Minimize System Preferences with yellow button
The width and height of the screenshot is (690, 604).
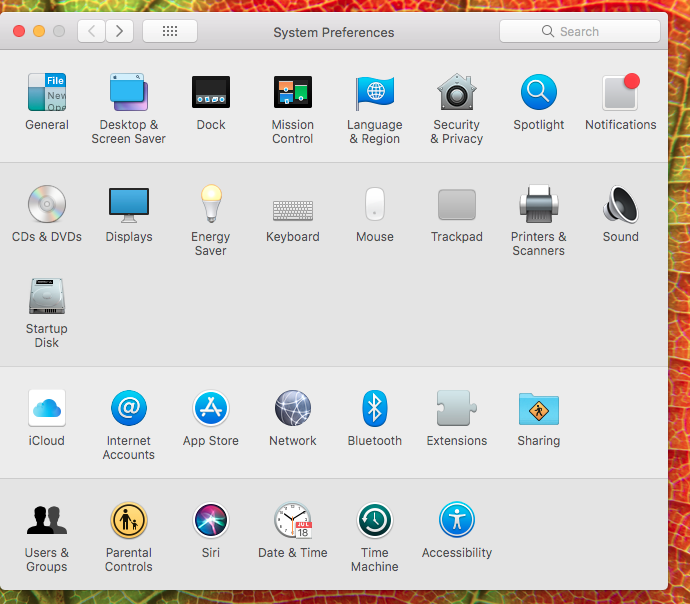tap(39, 31)
